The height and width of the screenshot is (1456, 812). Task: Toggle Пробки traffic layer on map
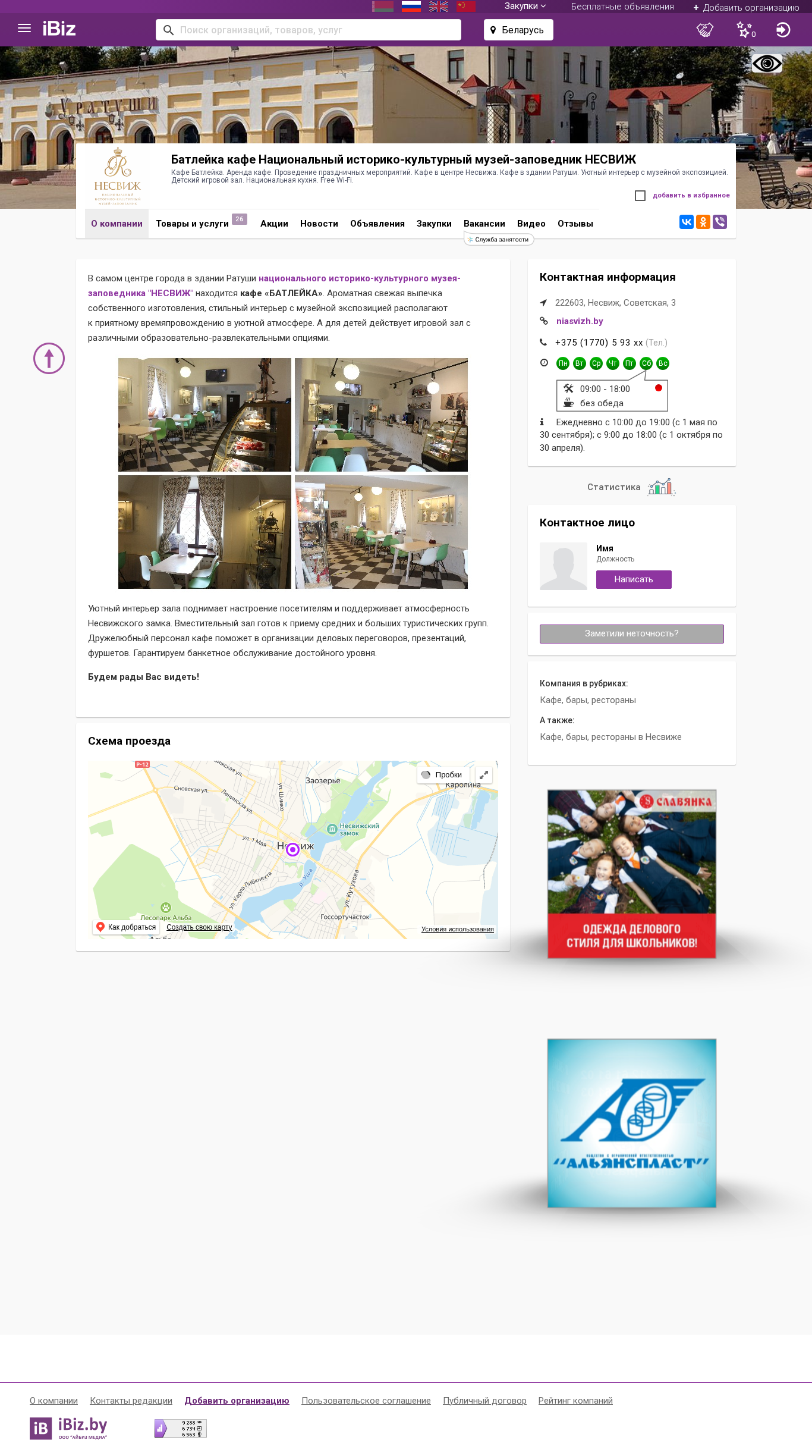click(442, 774)
